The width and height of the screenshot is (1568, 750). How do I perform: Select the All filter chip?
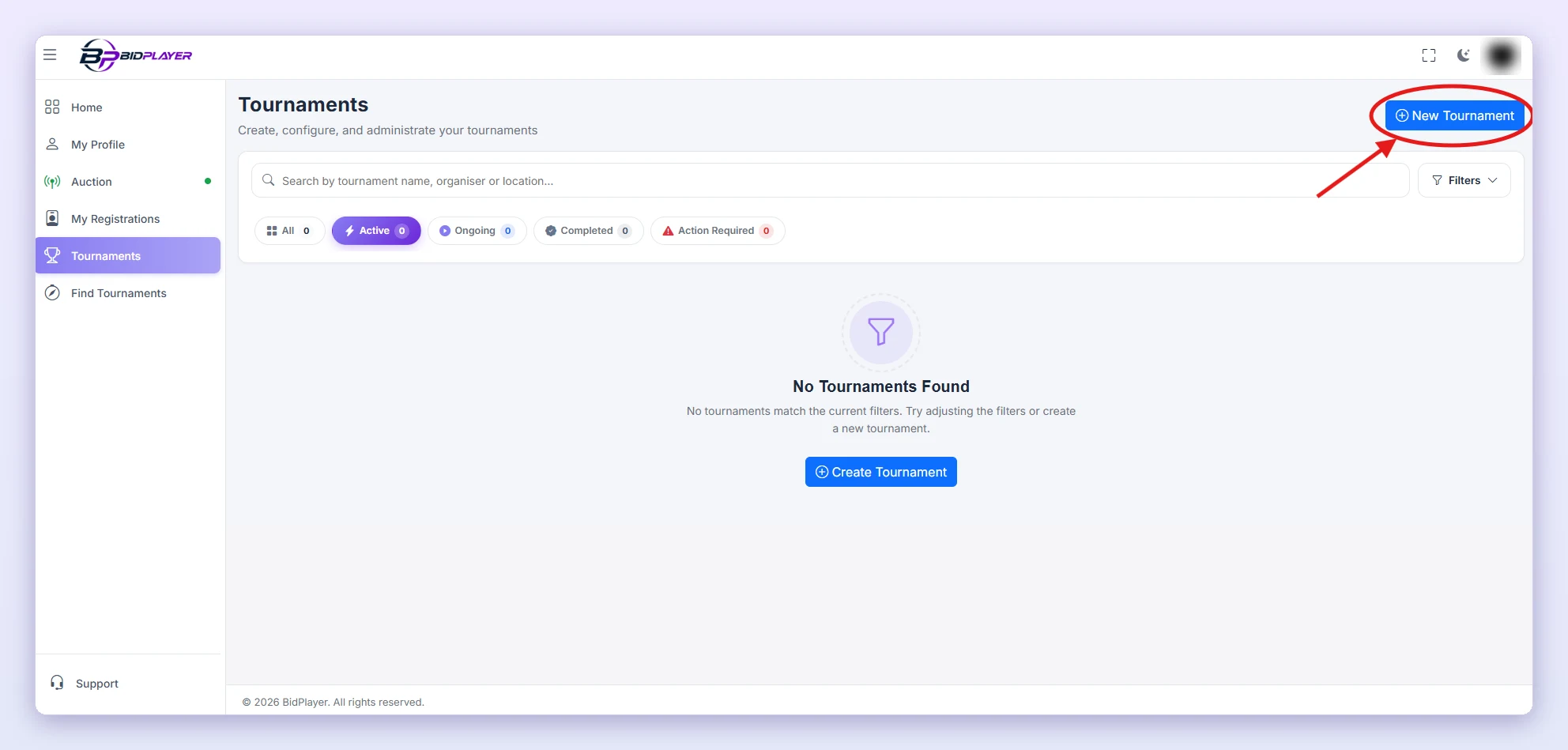(x=289, y=231)
